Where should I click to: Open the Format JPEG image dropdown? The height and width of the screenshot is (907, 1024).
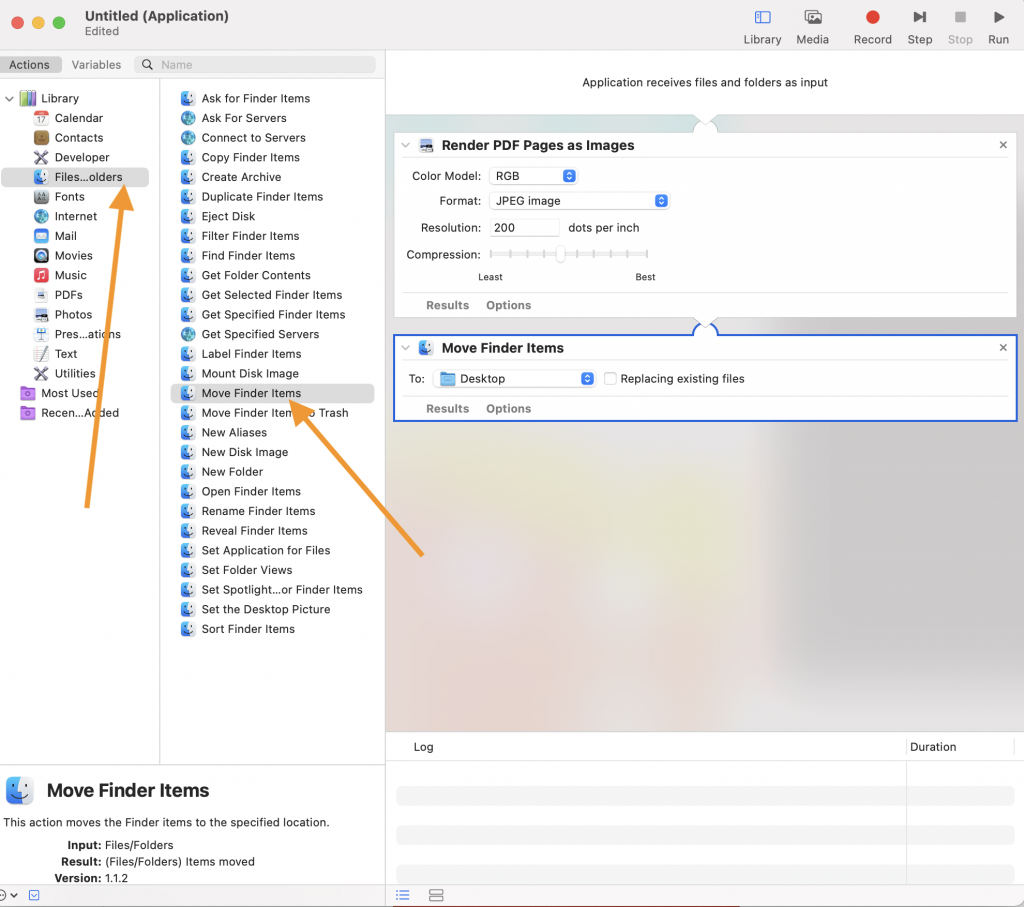point(579,200)
